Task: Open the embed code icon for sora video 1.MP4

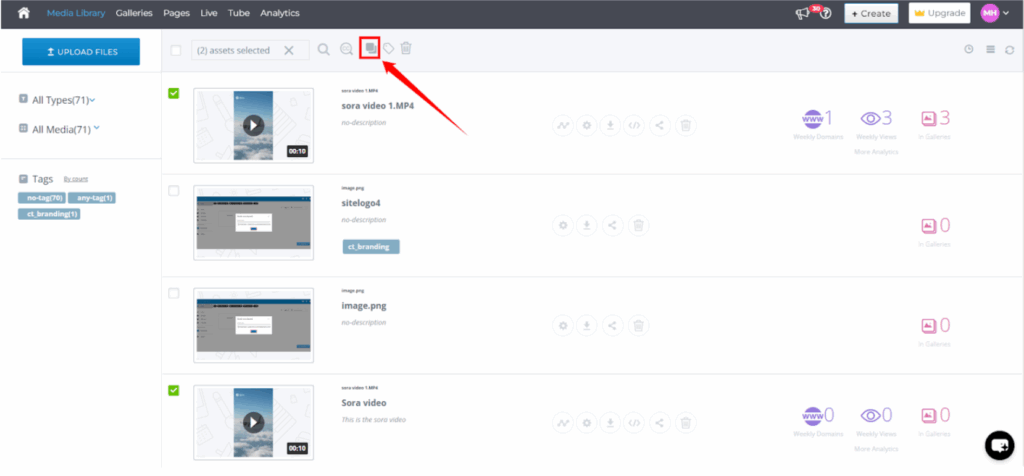Action: [x=634, y=125]
